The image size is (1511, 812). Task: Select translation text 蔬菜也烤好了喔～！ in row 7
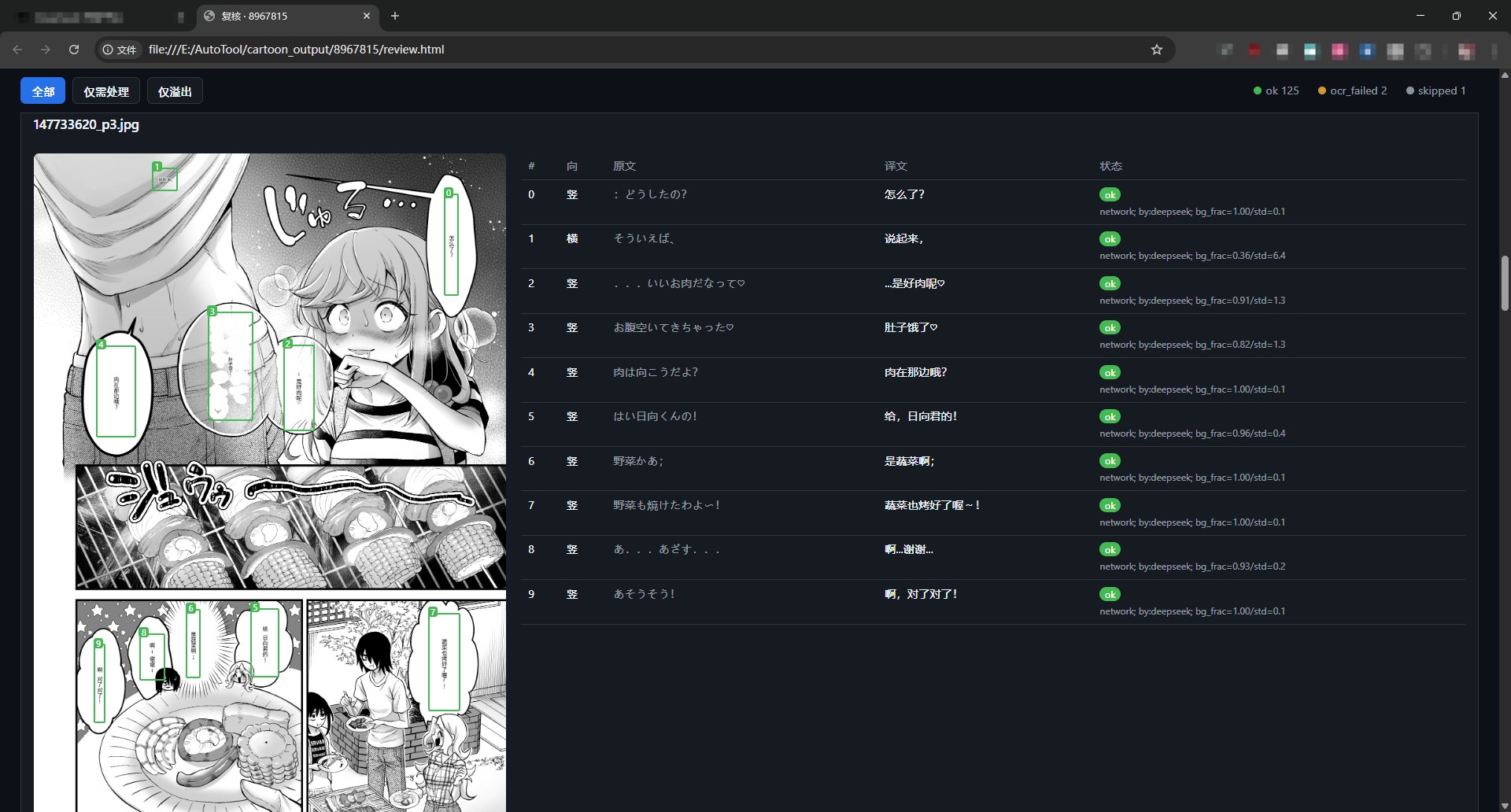(x=933, y=505)
